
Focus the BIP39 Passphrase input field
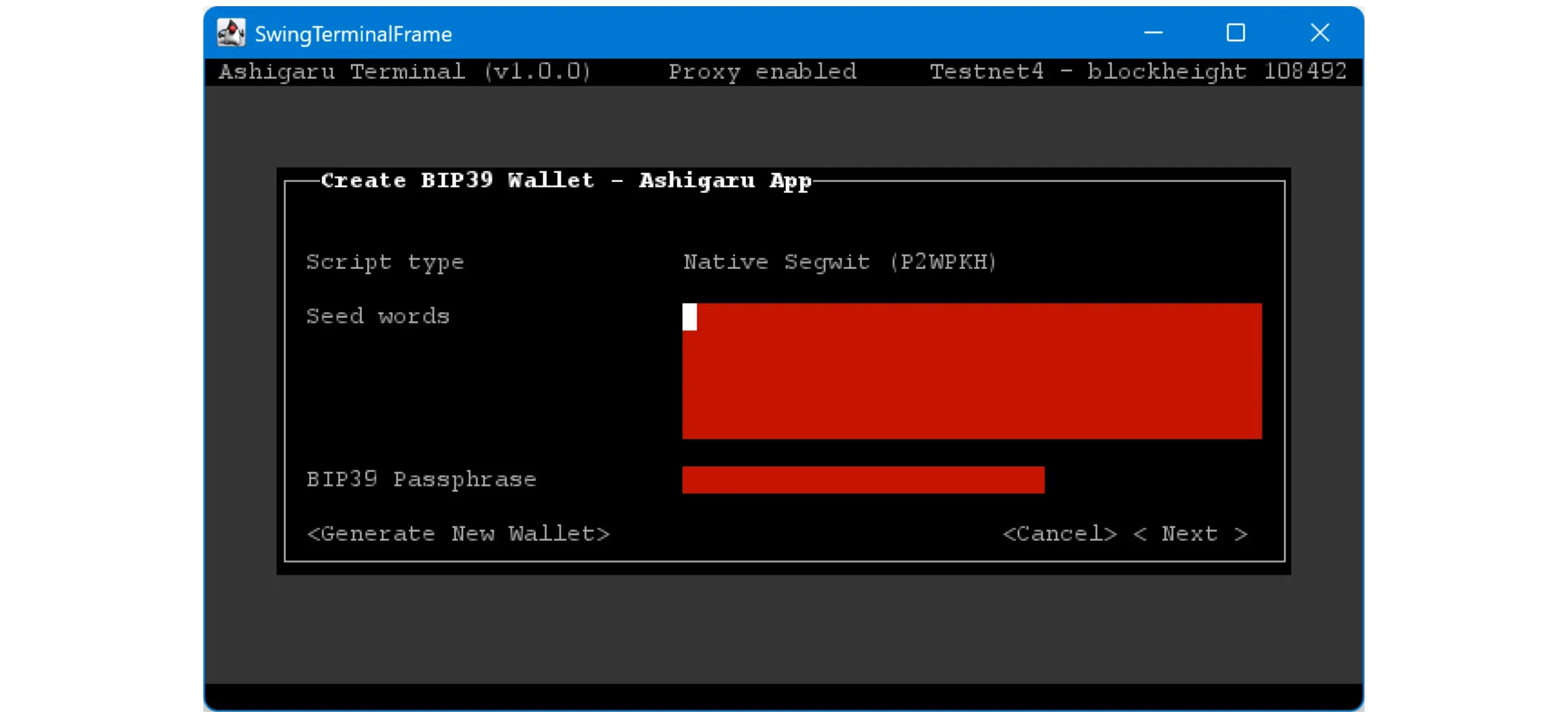863,480
